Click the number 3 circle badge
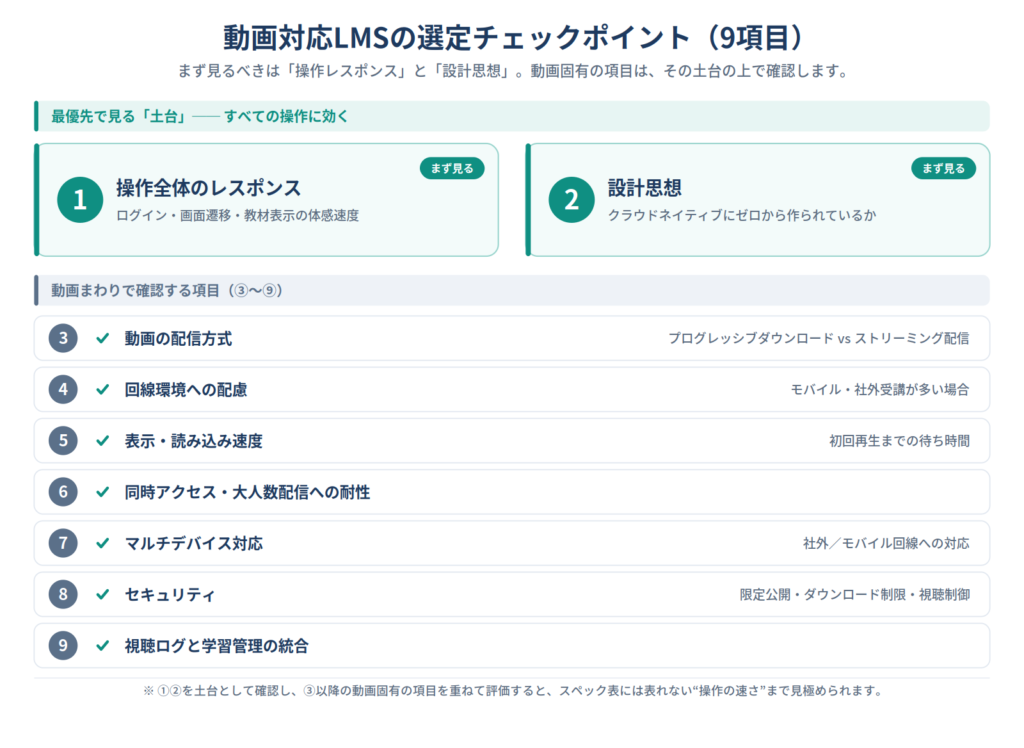Image resolution: width=1024 pixels, height=748 pixels. [63, 338]
